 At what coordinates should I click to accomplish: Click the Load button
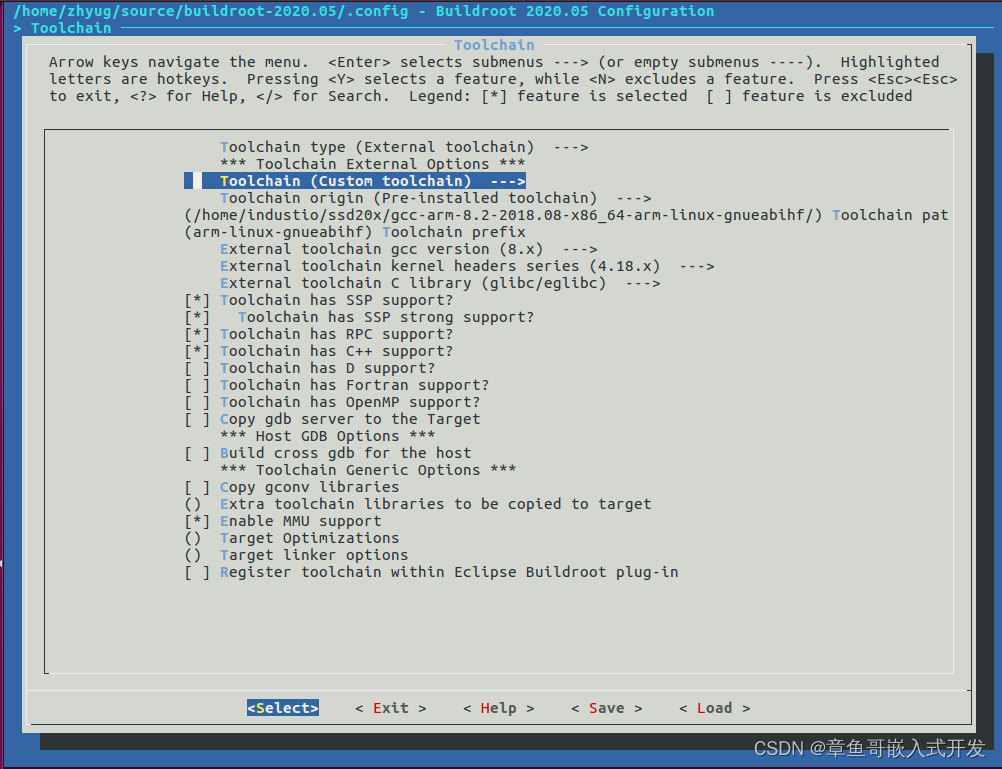click(714, 708)
